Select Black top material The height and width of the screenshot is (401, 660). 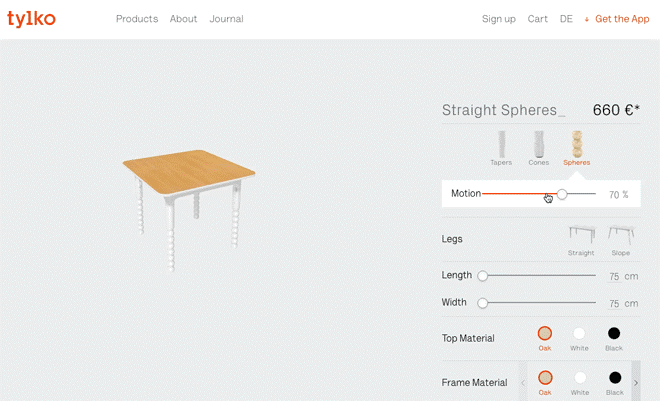coord(614,334)
